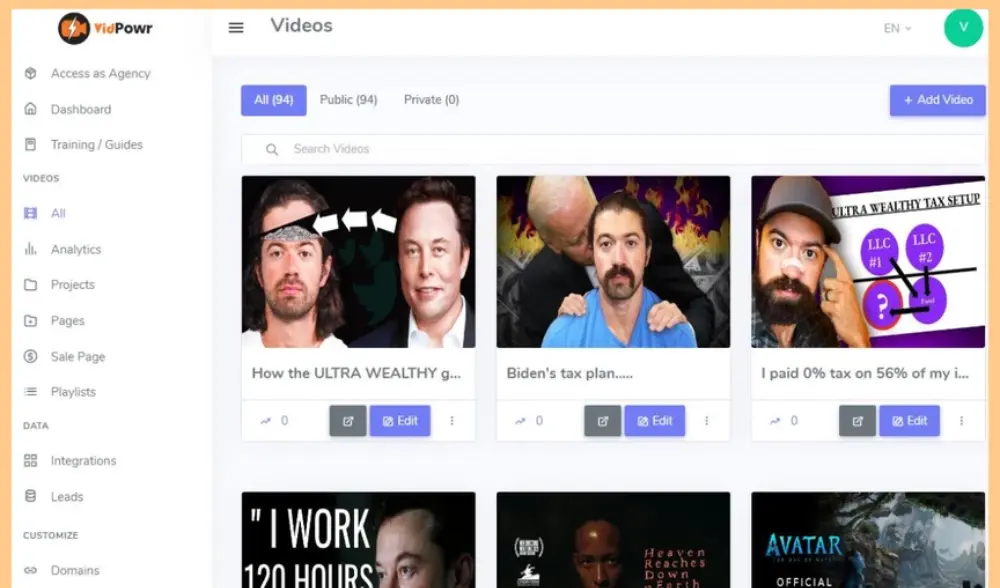Image resolution: width=1000 pixels, height=588 pixels.
Task: Open Projects
Action: (x=73, y=284)
